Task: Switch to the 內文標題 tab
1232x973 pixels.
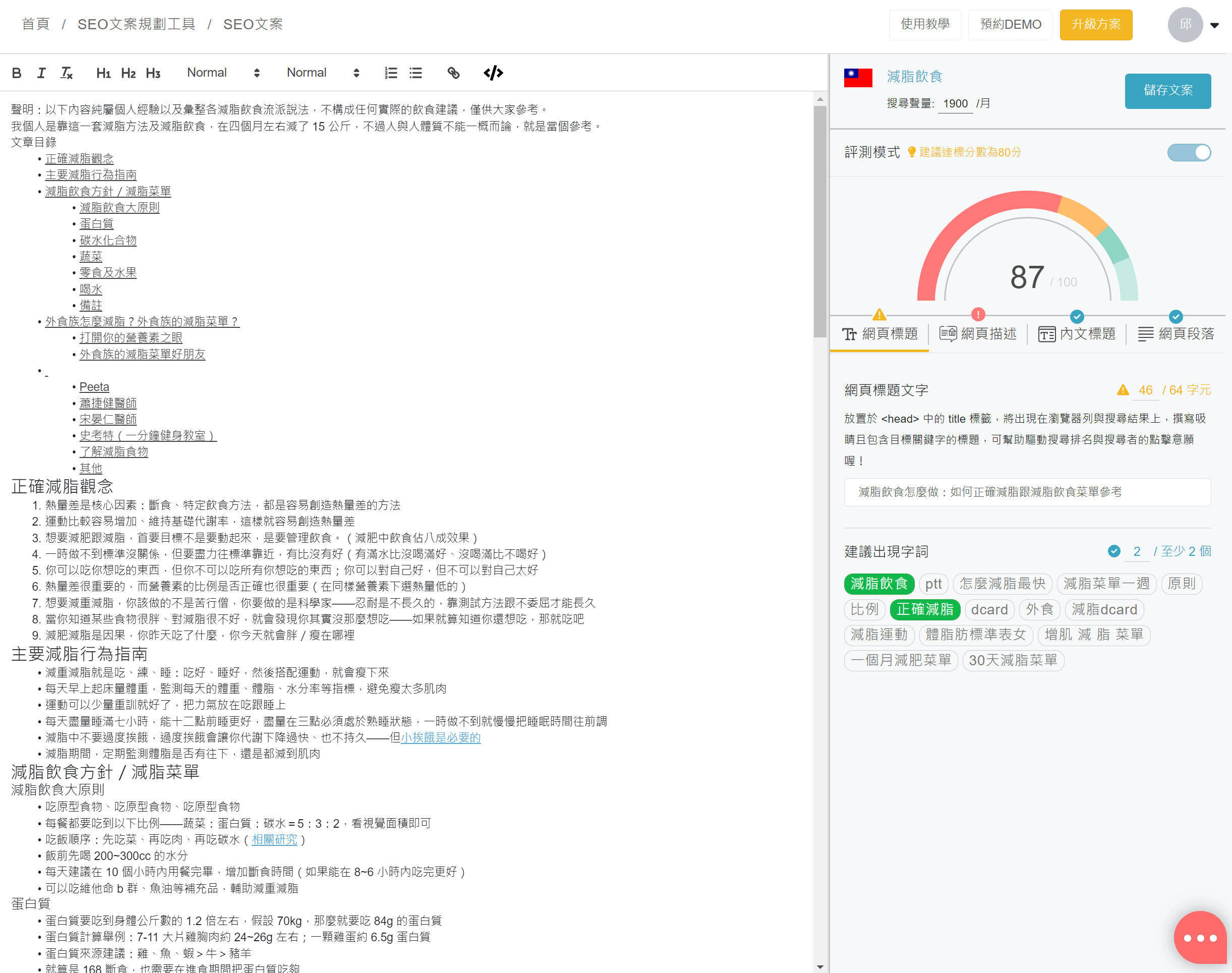Action: tap(1077, 334)
